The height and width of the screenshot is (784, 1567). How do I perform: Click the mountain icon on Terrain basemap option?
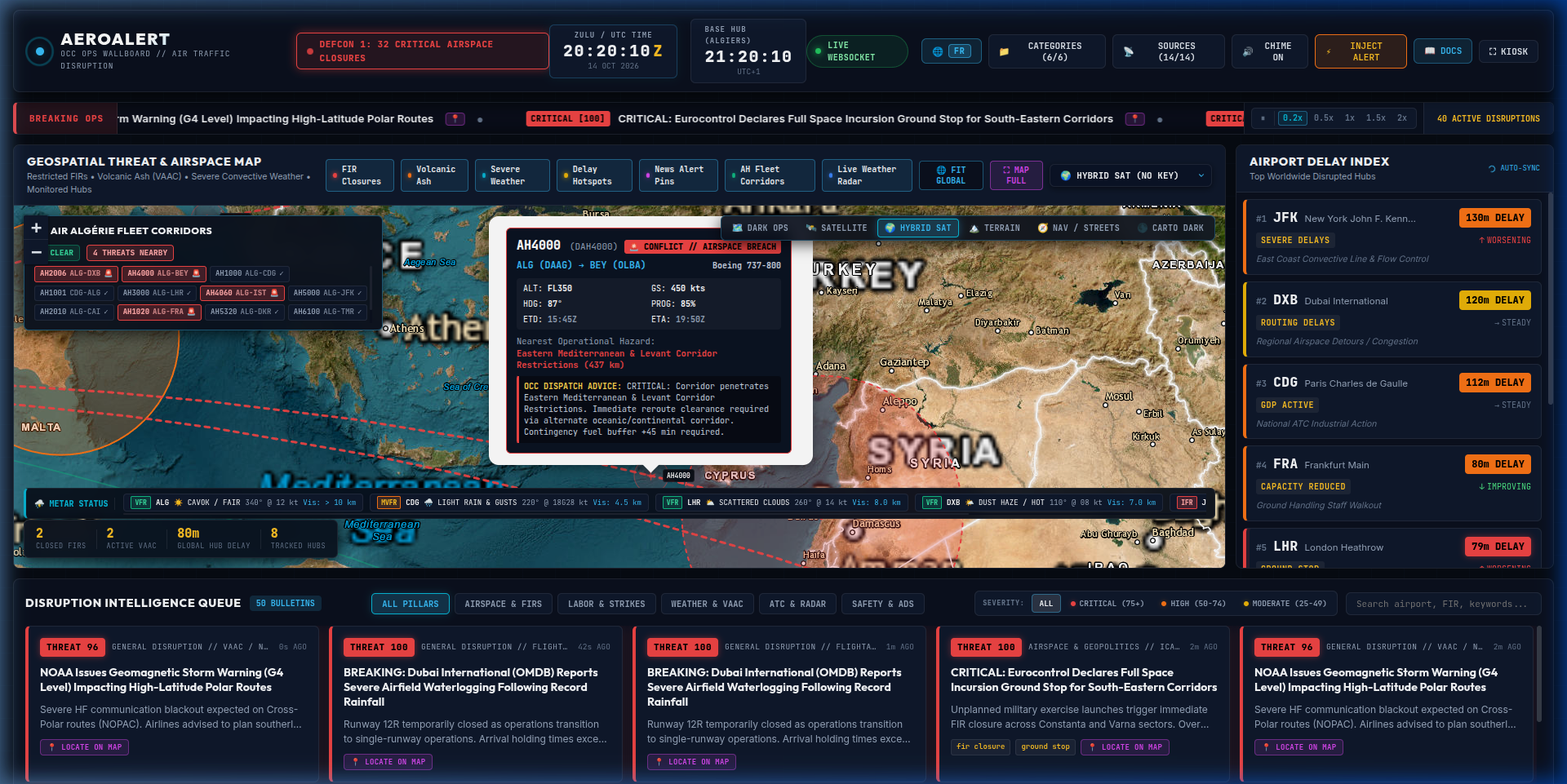(974, 228)
